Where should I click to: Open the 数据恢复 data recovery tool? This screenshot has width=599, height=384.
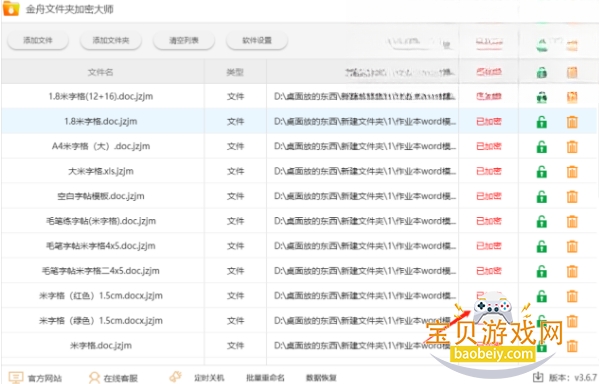coord(321,378)
